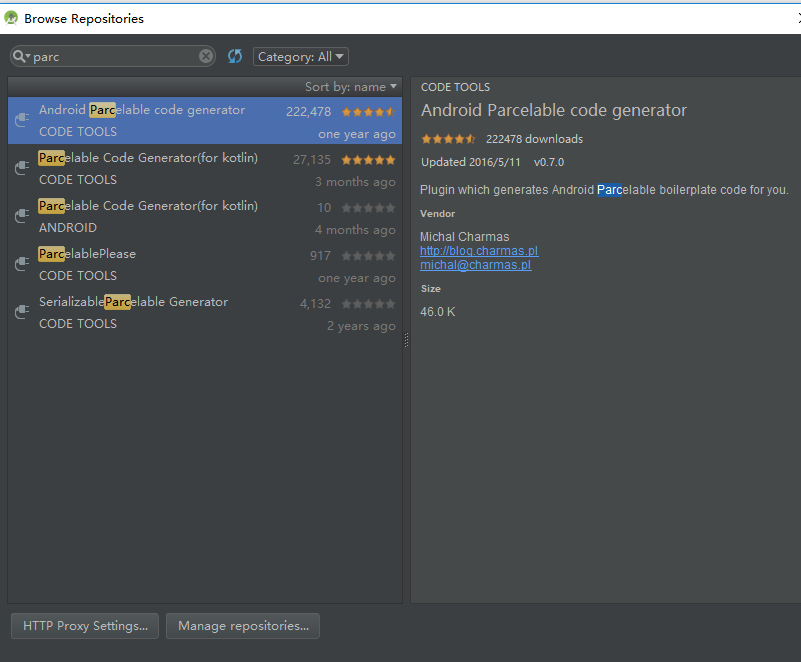Click the Android Studio icon in title bar
This screenshot has width=801, height=662.
11,18
